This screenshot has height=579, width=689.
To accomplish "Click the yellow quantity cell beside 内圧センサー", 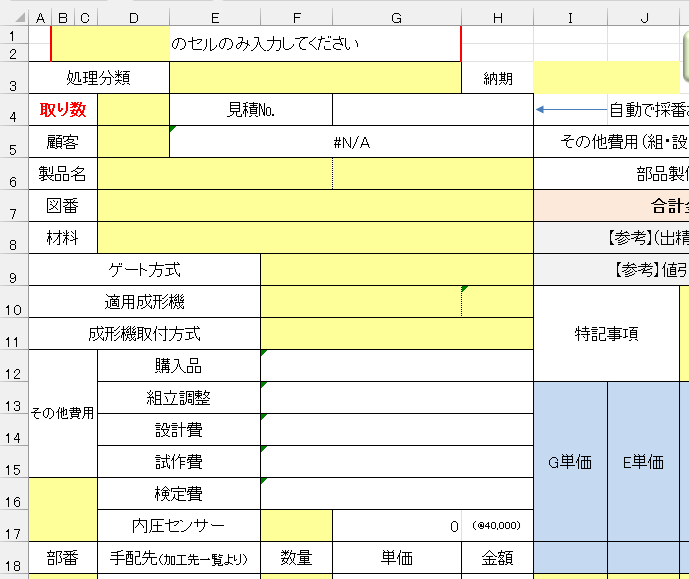I will pos(296,525).
